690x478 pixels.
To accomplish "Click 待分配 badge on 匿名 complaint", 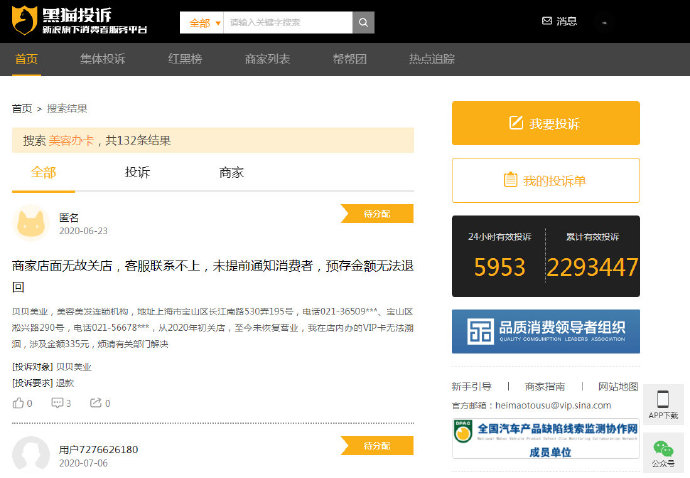I will [377, 213].
